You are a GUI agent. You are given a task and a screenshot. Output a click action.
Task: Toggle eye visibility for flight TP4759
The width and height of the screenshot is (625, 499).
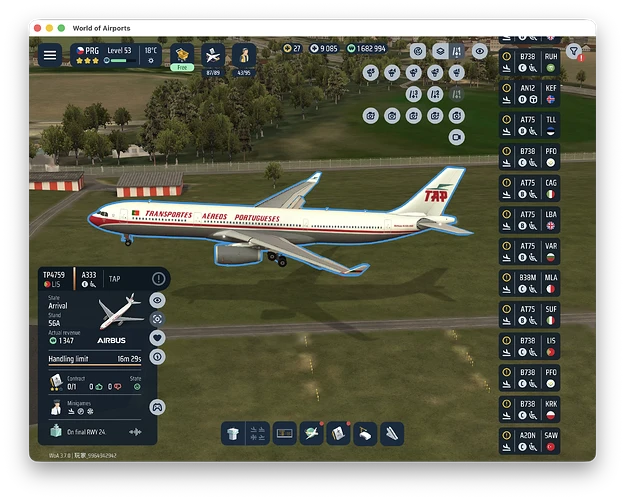coord(157,300)
